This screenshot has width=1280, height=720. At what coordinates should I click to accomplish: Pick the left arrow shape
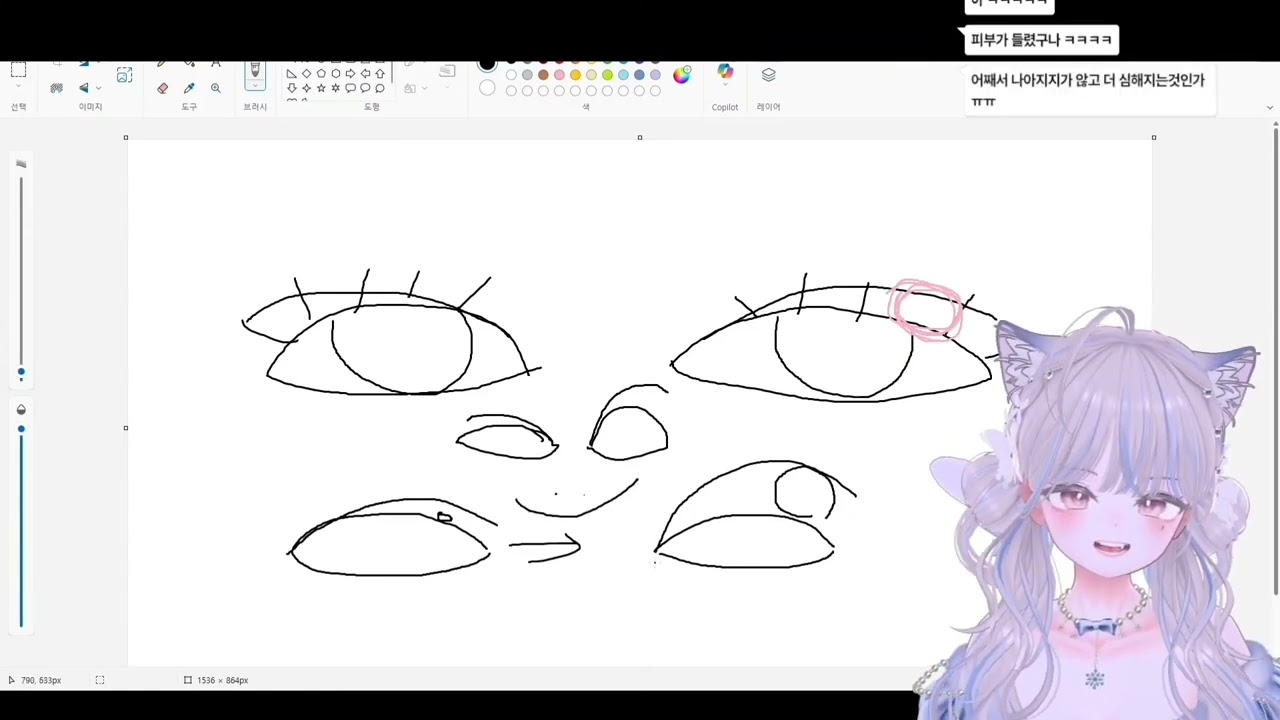point(365,74)
